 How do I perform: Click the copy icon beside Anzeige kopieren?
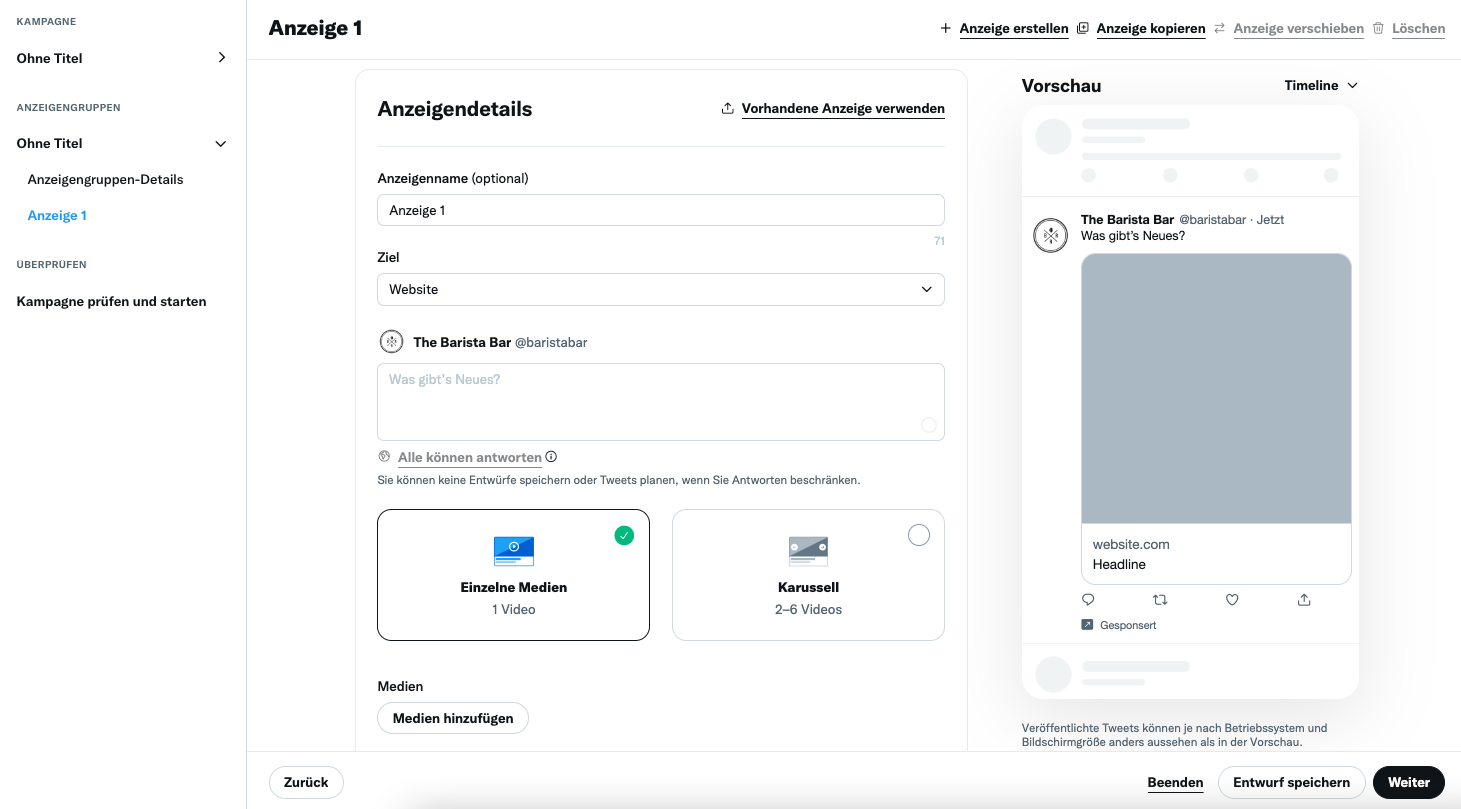(1083, 28)
